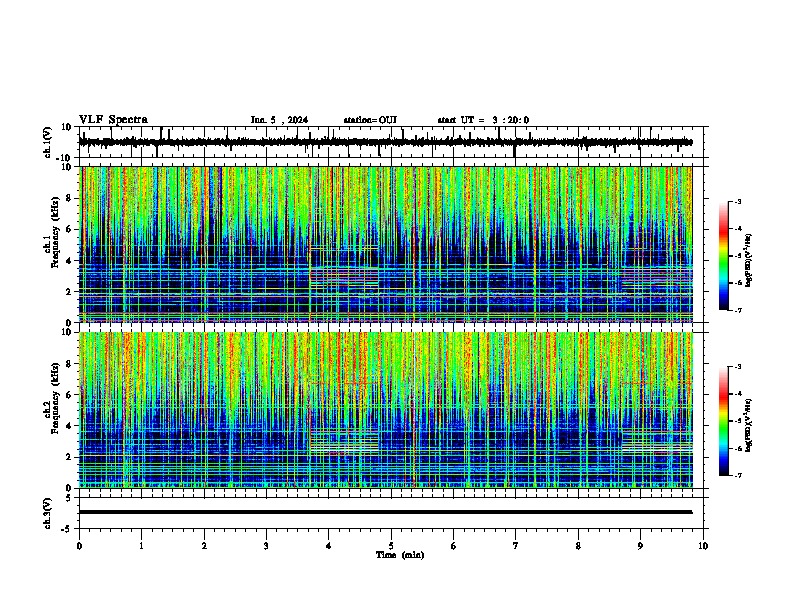
Task: Click the "2" kHz label on ch.2 frequency axis
Action: [x=69, y=457]
